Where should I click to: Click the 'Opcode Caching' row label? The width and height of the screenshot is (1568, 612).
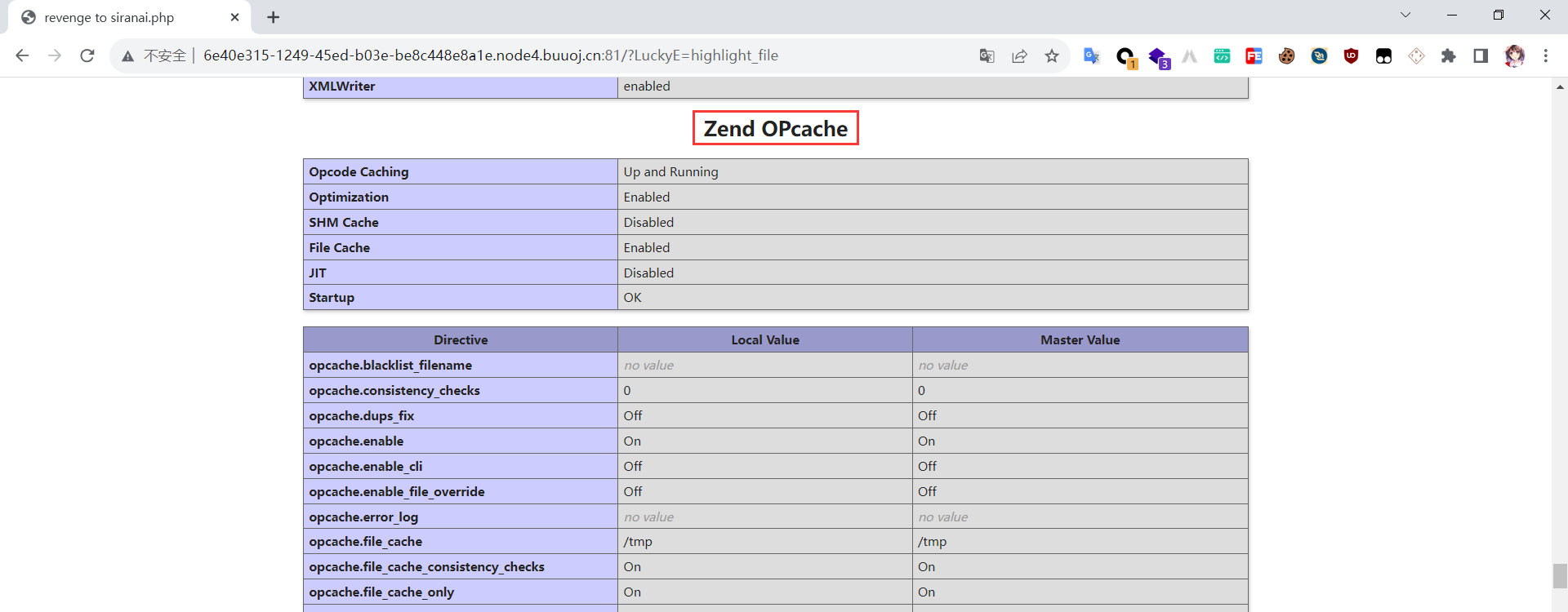pyautogui.click(x=359, y=171)
